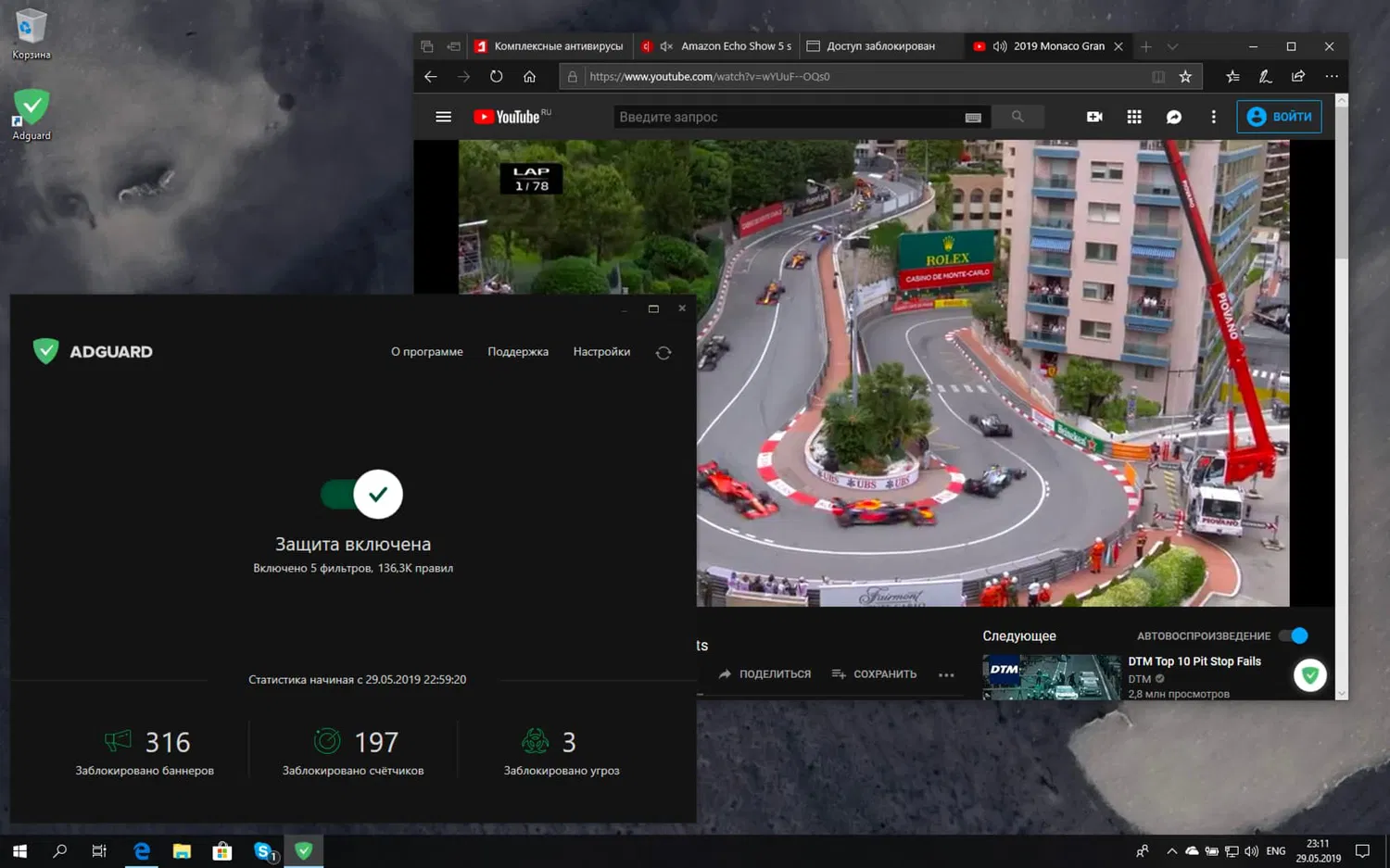Click СОХРАНИТЬ to save the video
The width and height of the screenshot is (1390, 868).
(x=875, y=674)
